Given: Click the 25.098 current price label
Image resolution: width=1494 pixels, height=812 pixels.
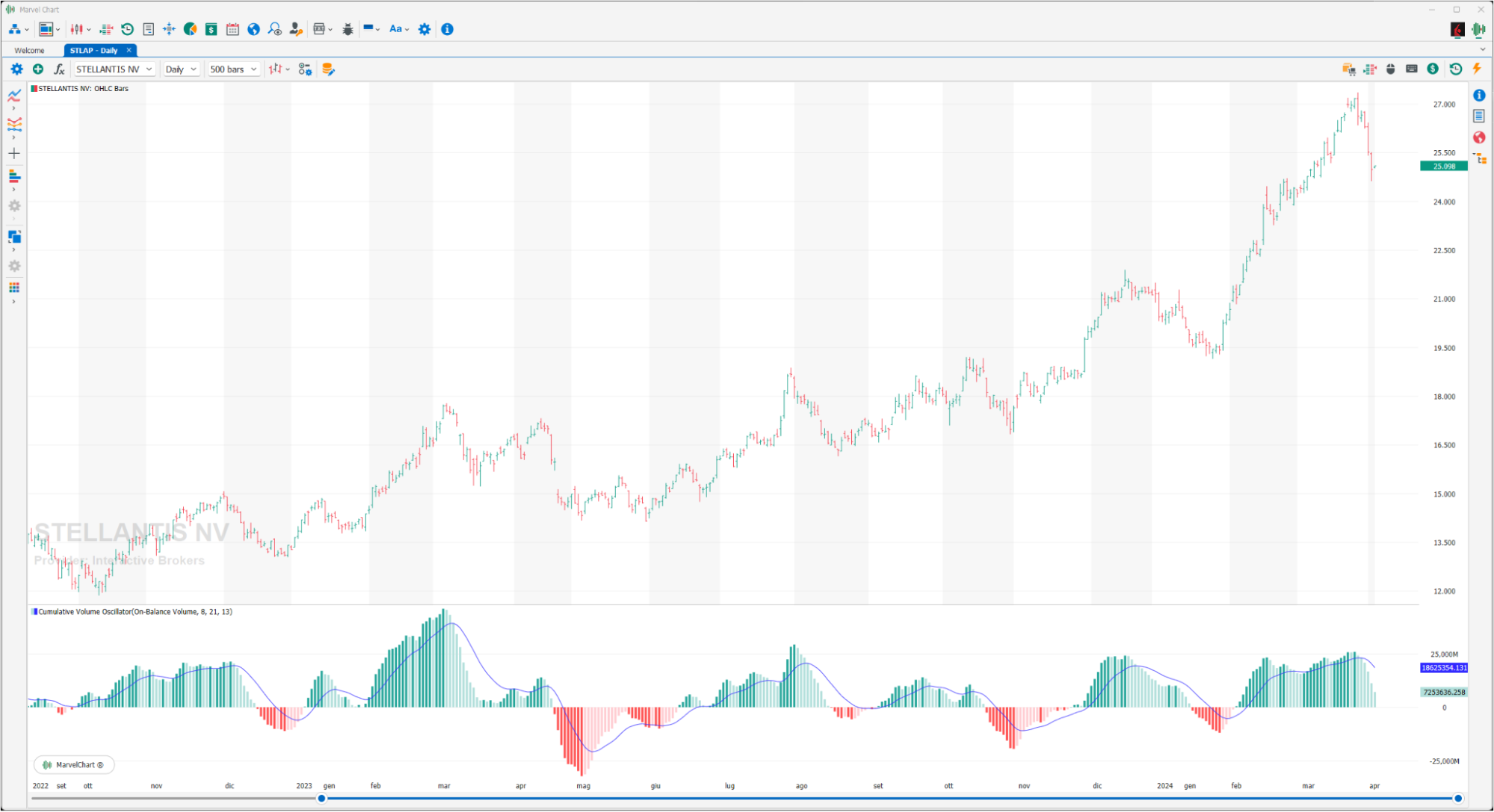Looking at the screenshot, I should pyautogui.click(x=1444, y=166).
